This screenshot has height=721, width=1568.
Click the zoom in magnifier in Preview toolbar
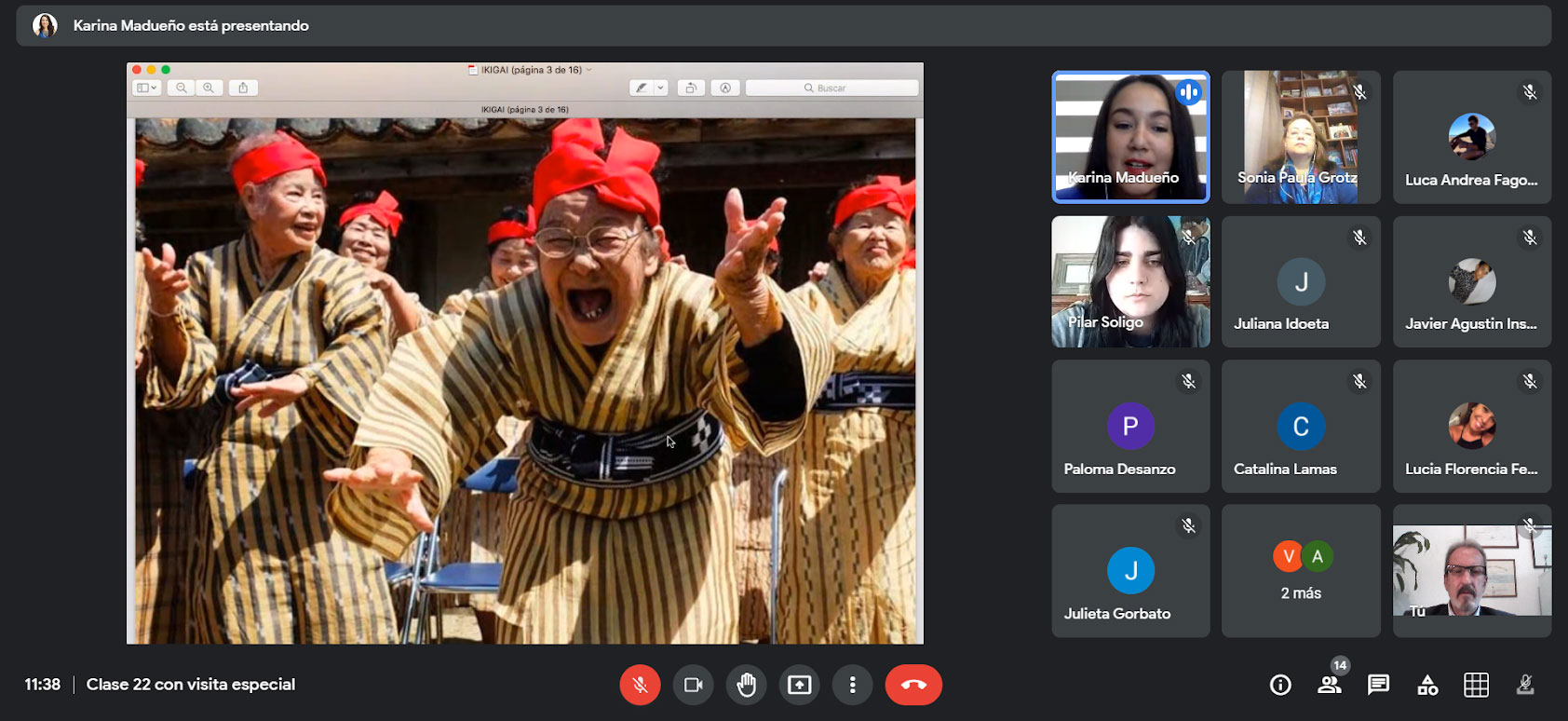coord(209,88)
